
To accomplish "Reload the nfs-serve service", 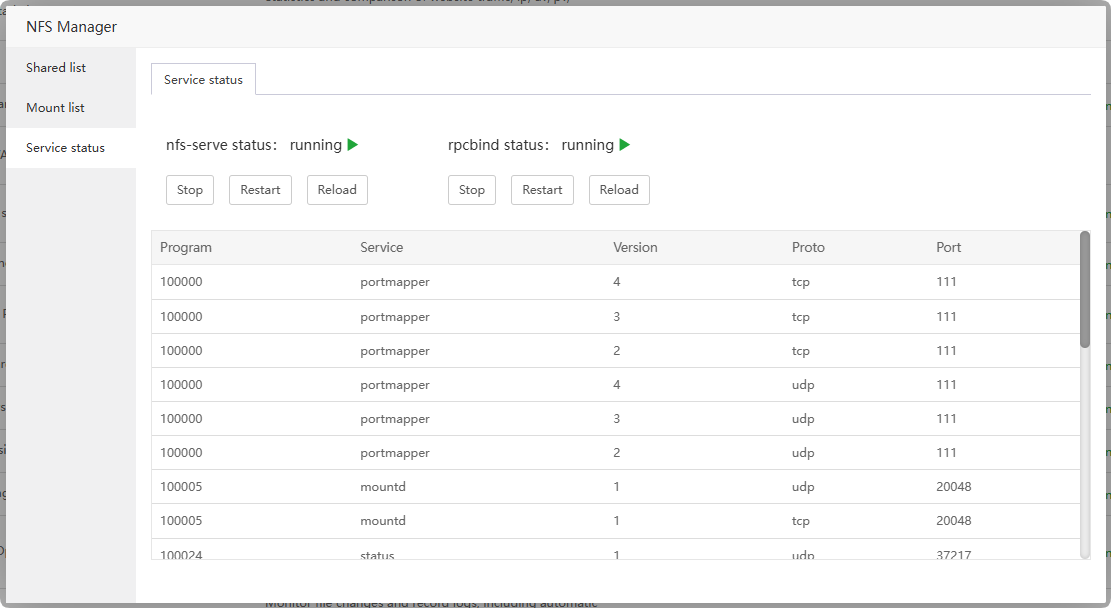I will pyautogui.click(x=337, y=190).
